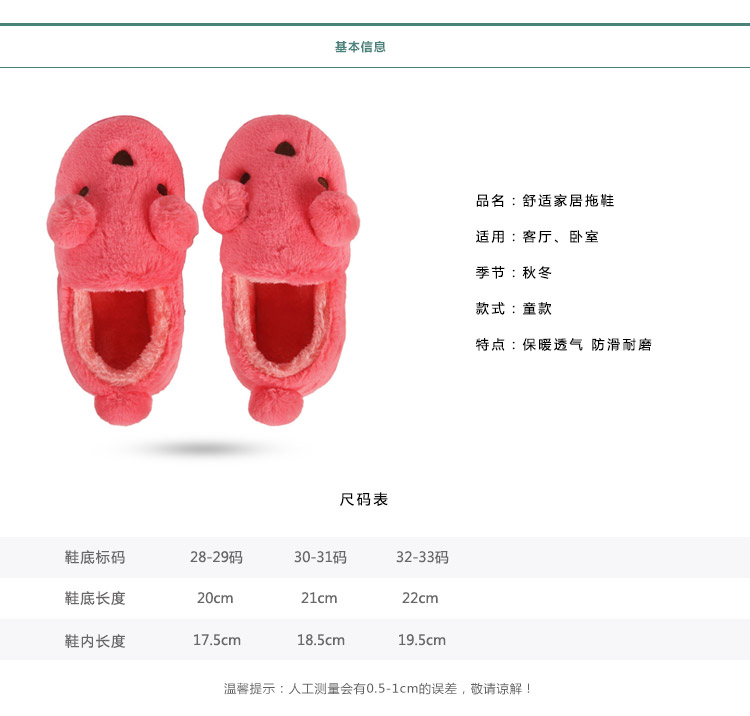Click the 22cm sole length value
The width and height of the screenshot is (750, 716).
420,598
